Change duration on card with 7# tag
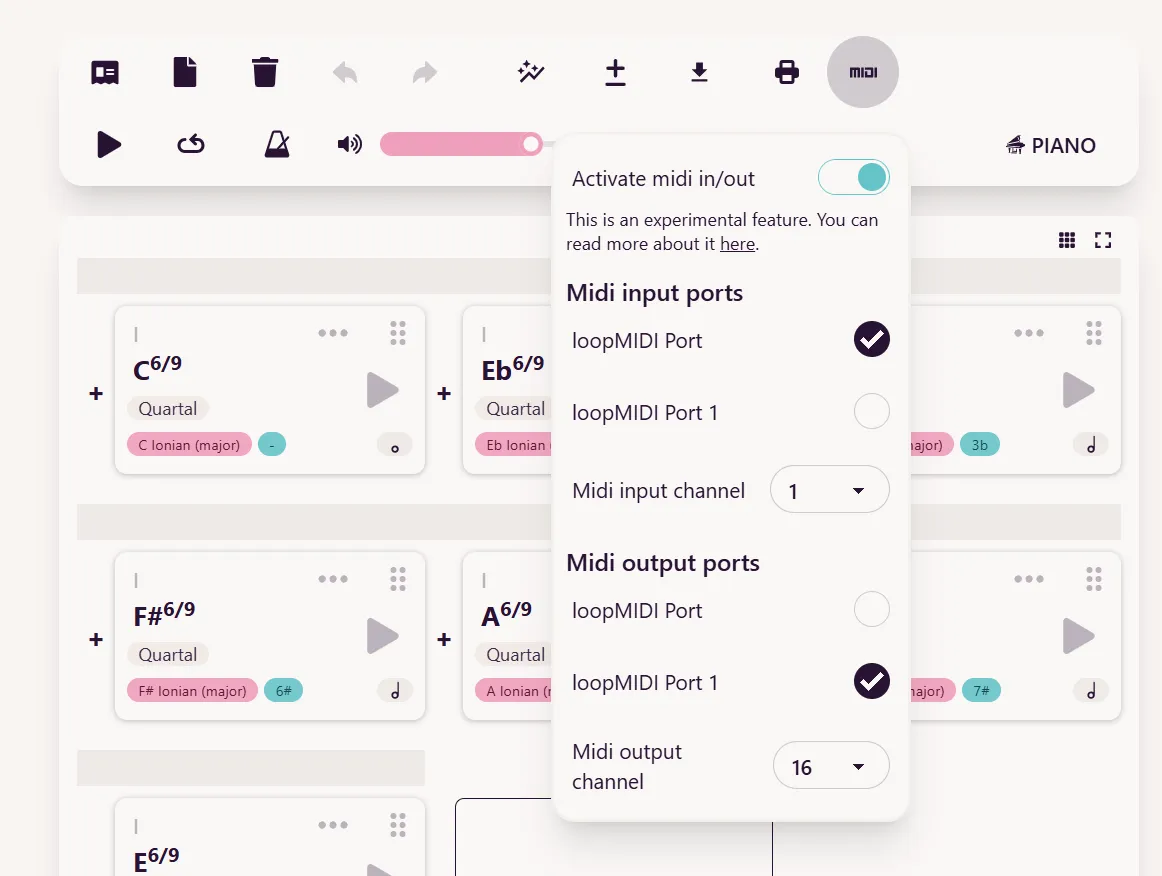 tap(1091, 691)
